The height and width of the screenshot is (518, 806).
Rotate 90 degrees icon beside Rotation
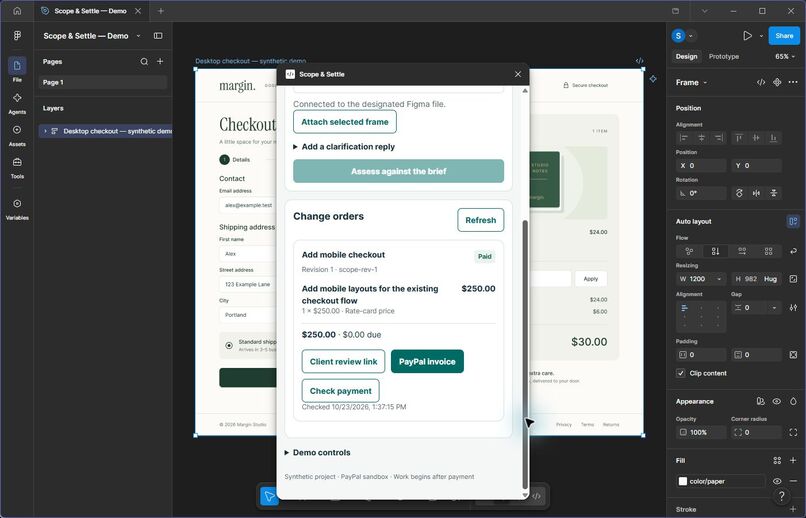[x=739, y=193]
